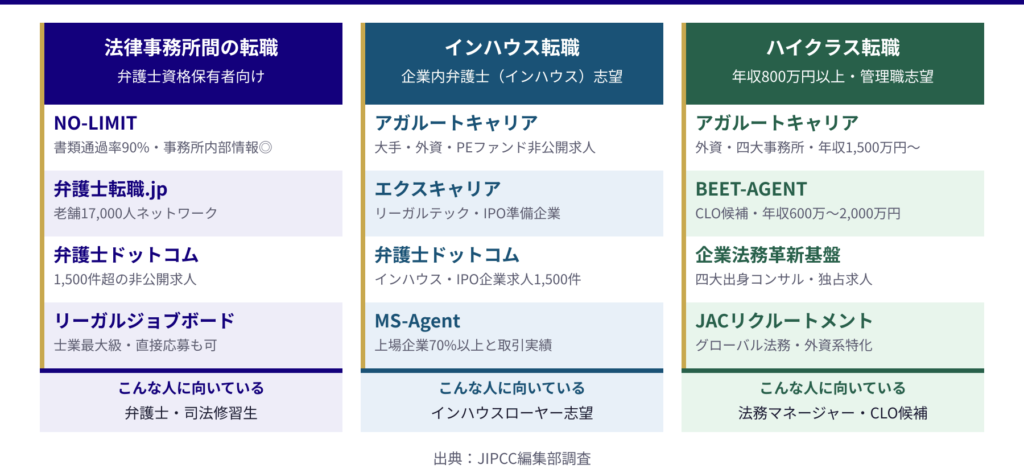Open アガルートキャリア in the ハイクラス転職 column
This screenshot has height=473, width=1024.
(777, 123)
